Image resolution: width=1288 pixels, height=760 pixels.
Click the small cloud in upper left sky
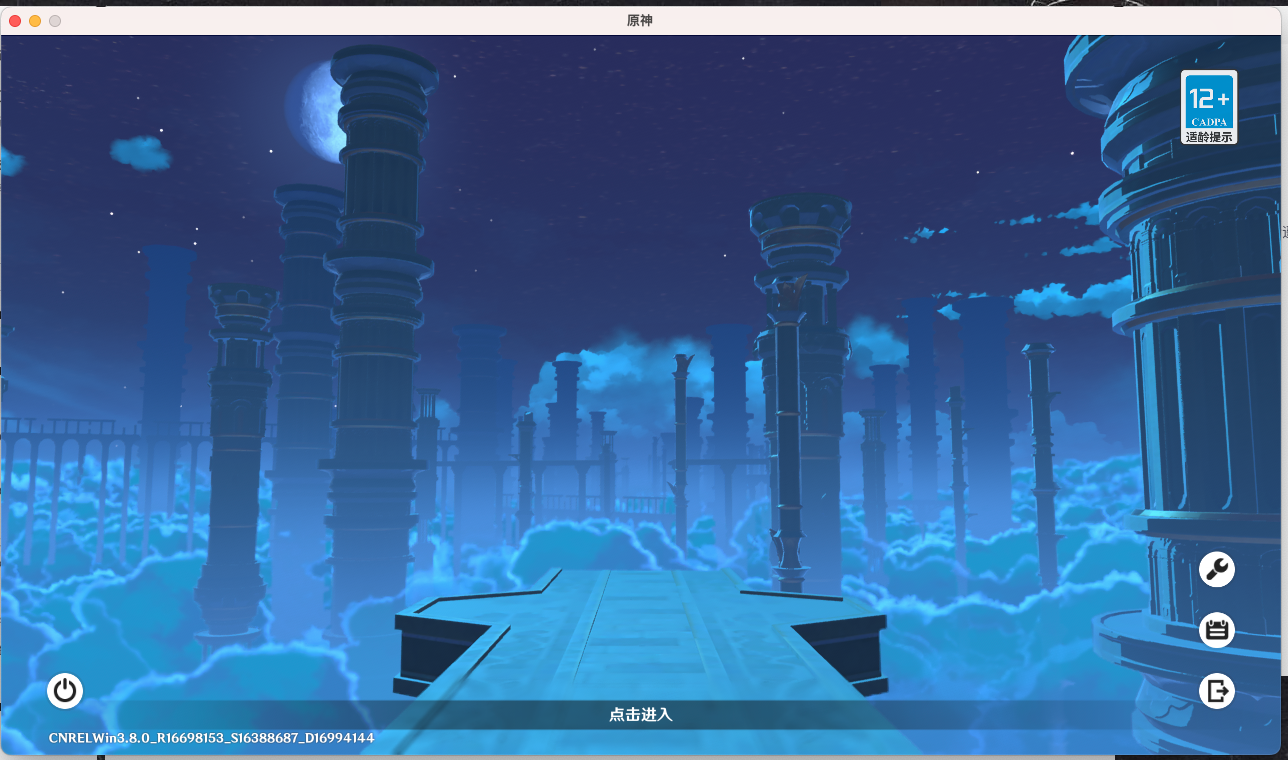tap(140, 153)
